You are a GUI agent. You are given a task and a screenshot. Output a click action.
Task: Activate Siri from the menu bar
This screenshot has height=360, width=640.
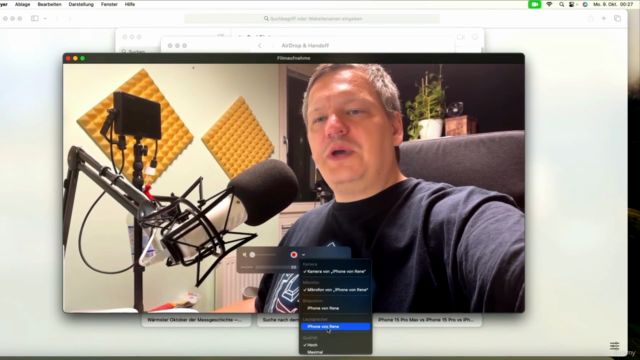[x=585, y=4]
